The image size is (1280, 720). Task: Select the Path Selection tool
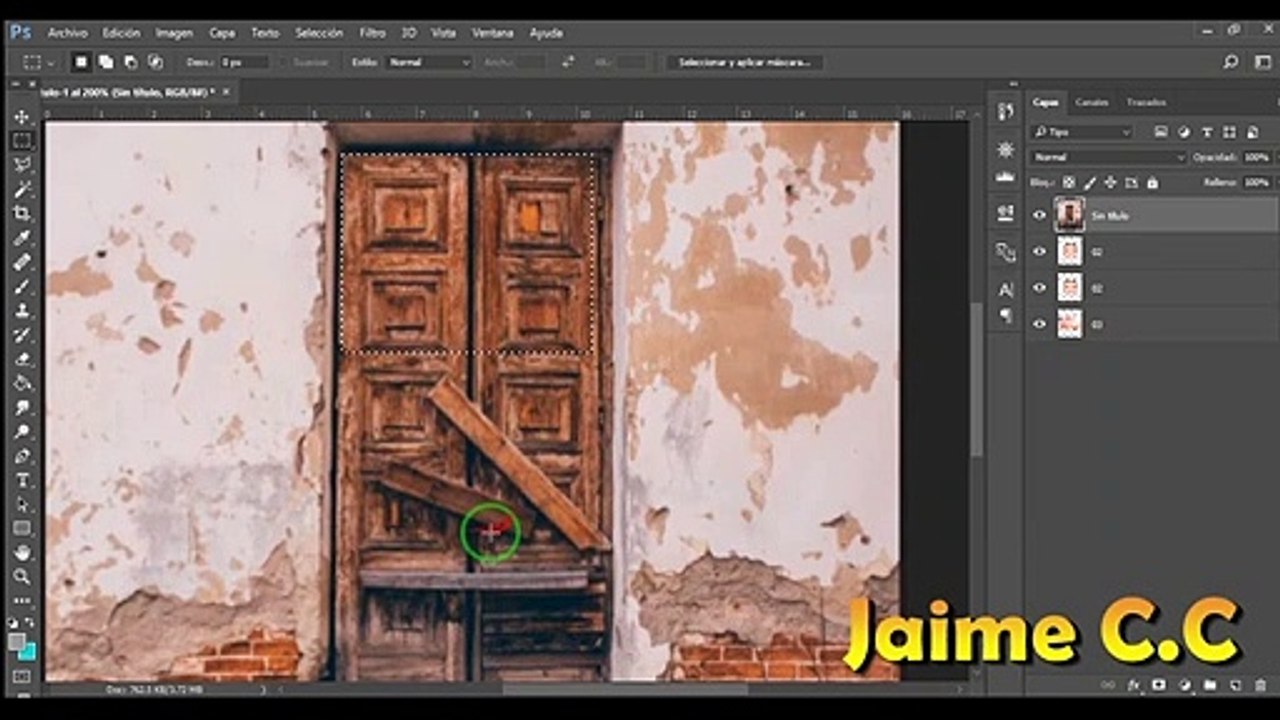tap(21, 504)
